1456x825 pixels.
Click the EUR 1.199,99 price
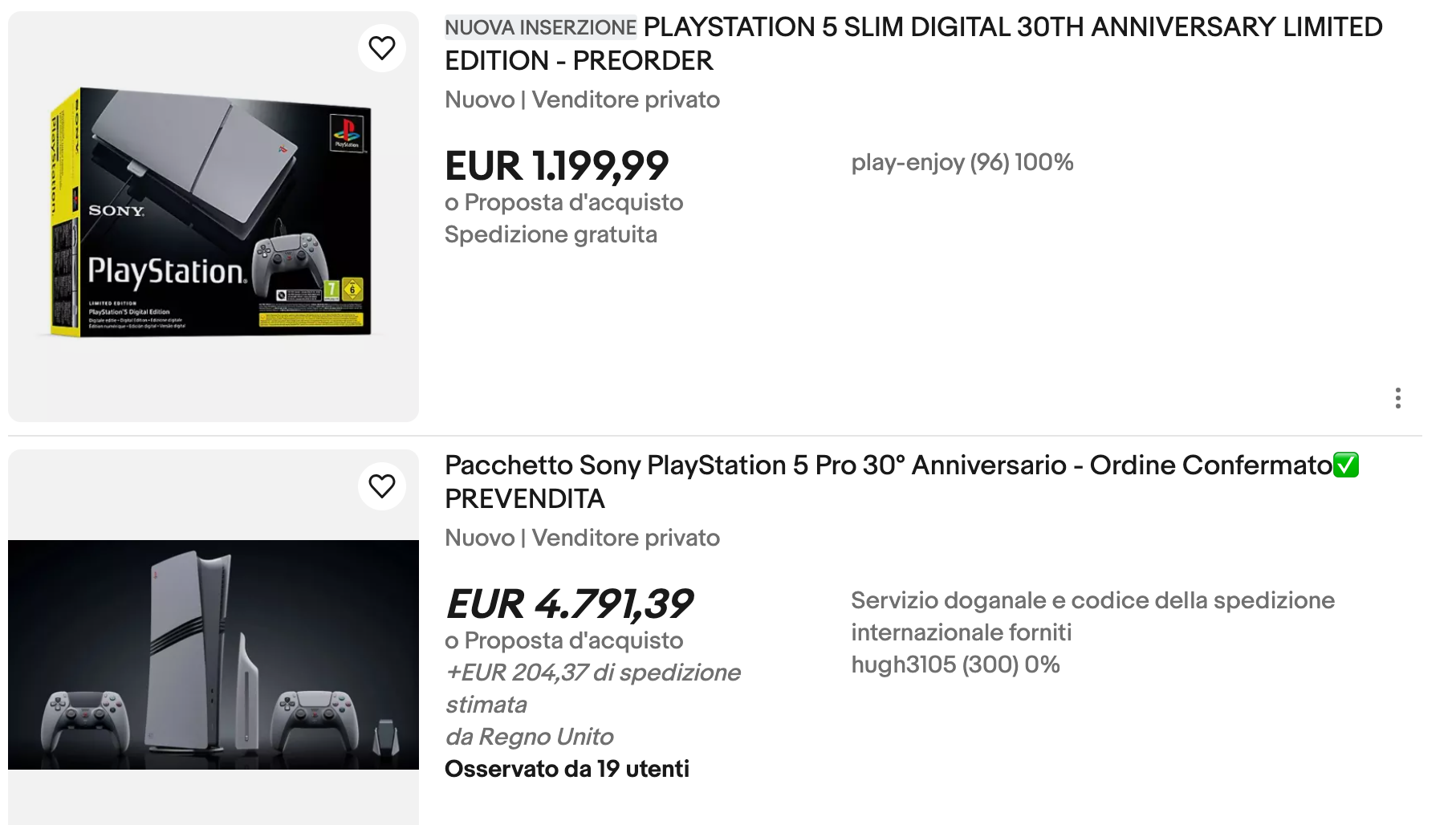point(556,166)
